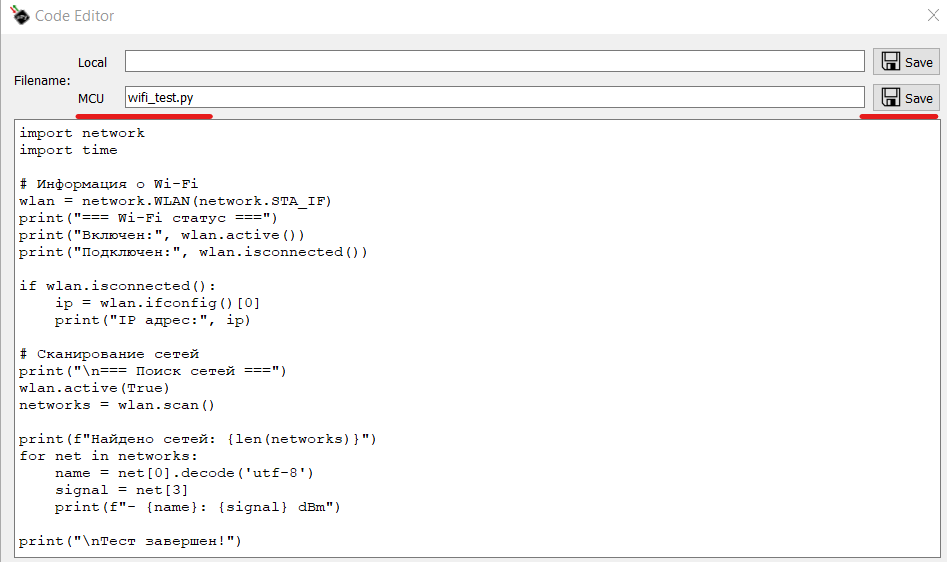
Task: Click the final line printing "Тест завершен!"
Action: 130,541
